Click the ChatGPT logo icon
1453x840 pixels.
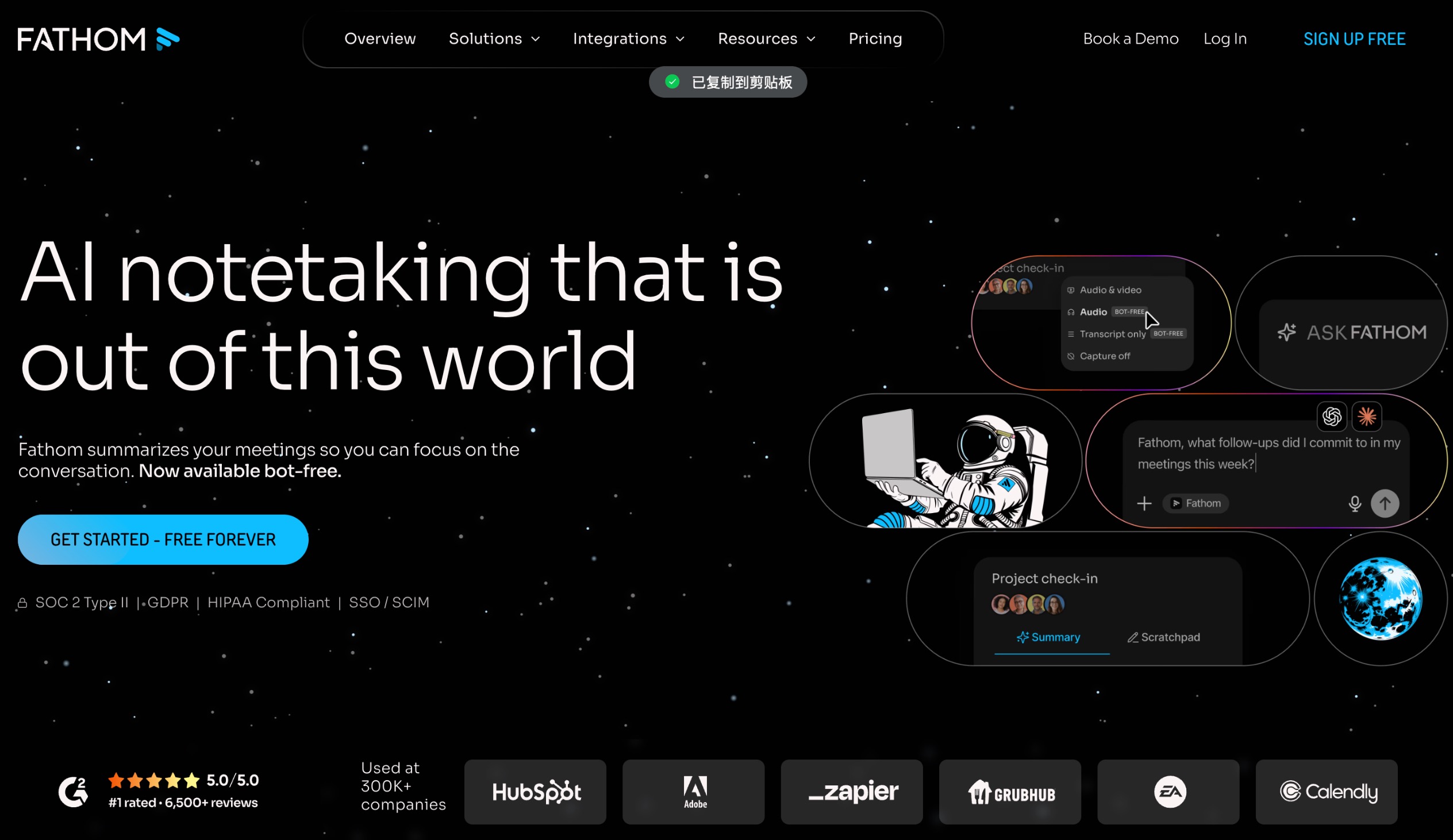1332,416
